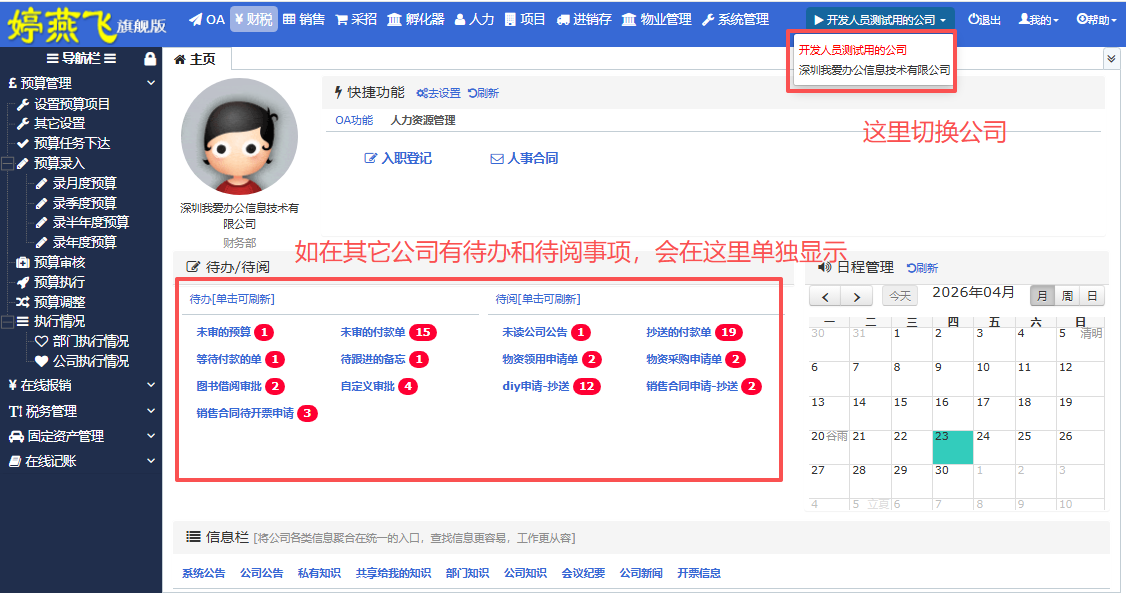
Task: Open the 财税 module in the top bar
Action: (253, 17)
